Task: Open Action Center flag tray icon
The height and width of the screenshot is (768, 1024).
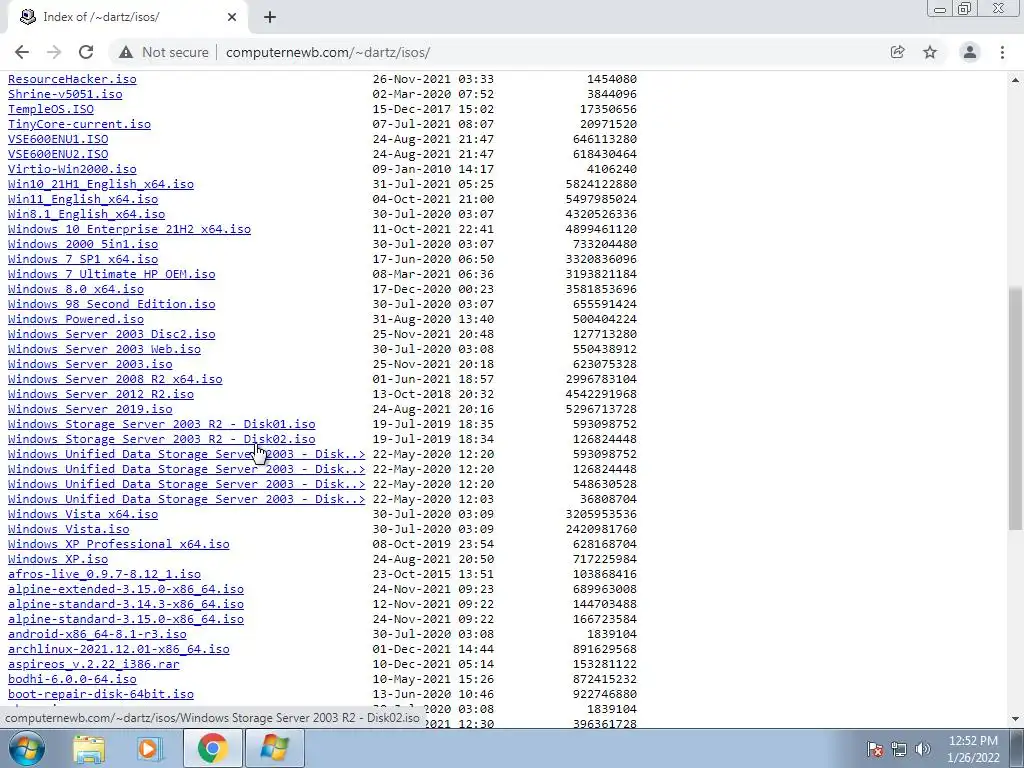Action: (875, 749)
